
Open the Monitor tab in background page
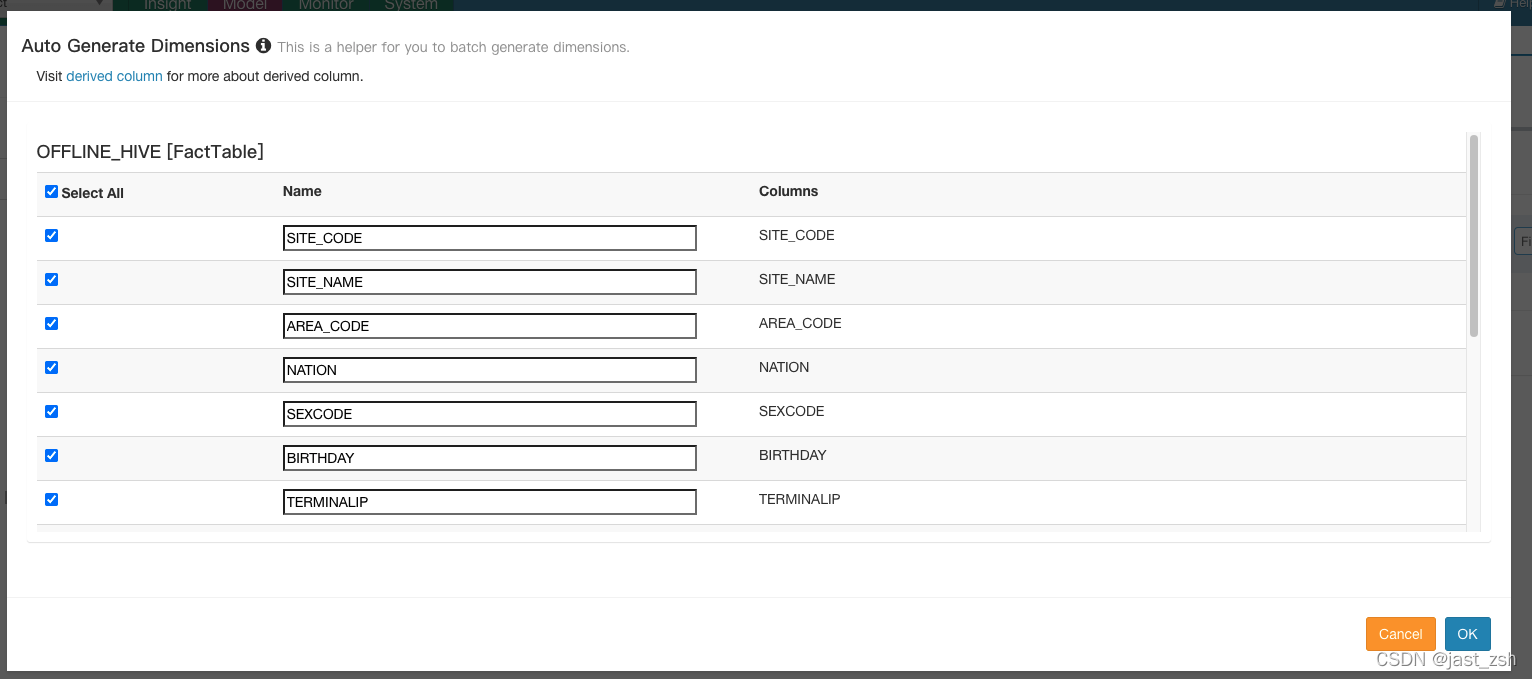[x=326, y=5]
